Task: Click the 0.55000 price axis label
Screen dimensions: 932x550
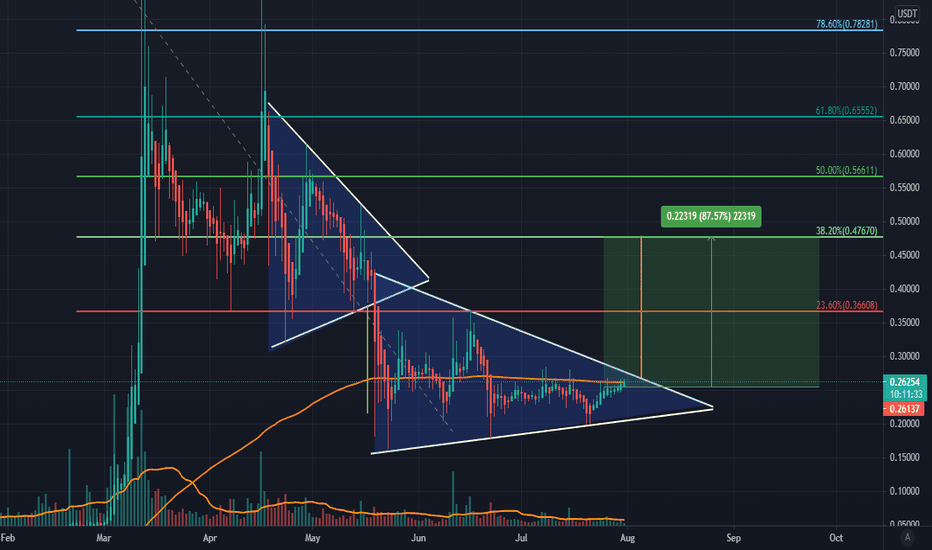Action: pyautogui.click(x=905, y=187)
